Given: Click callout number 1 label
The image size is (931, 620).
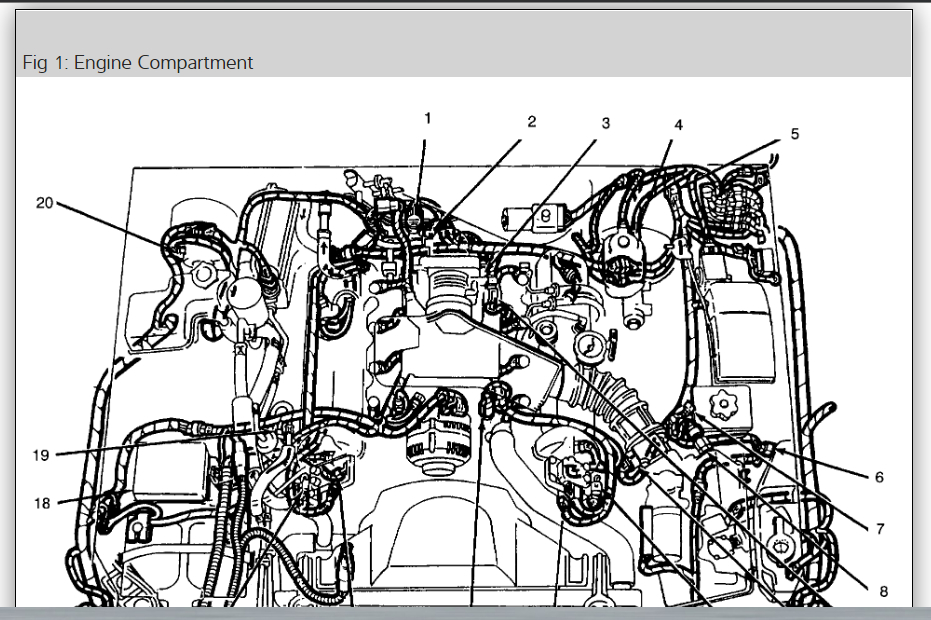Looking at the screenshot, I should click(x=427, y=119).
